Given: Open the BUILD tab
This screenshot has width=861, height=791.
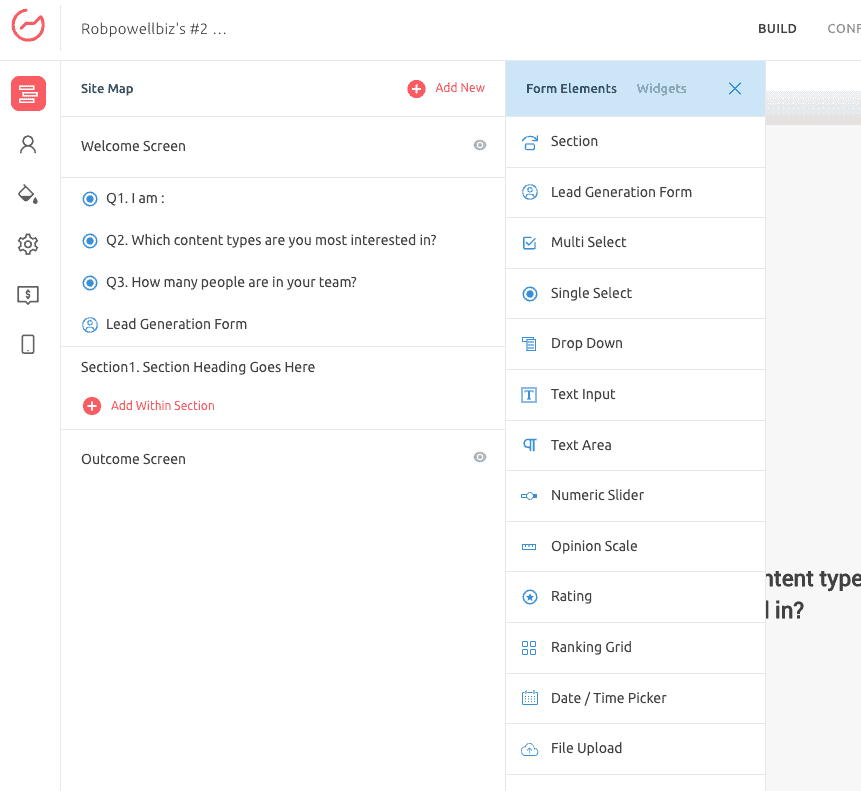Looking at the screenshot, I should (777, 29).
